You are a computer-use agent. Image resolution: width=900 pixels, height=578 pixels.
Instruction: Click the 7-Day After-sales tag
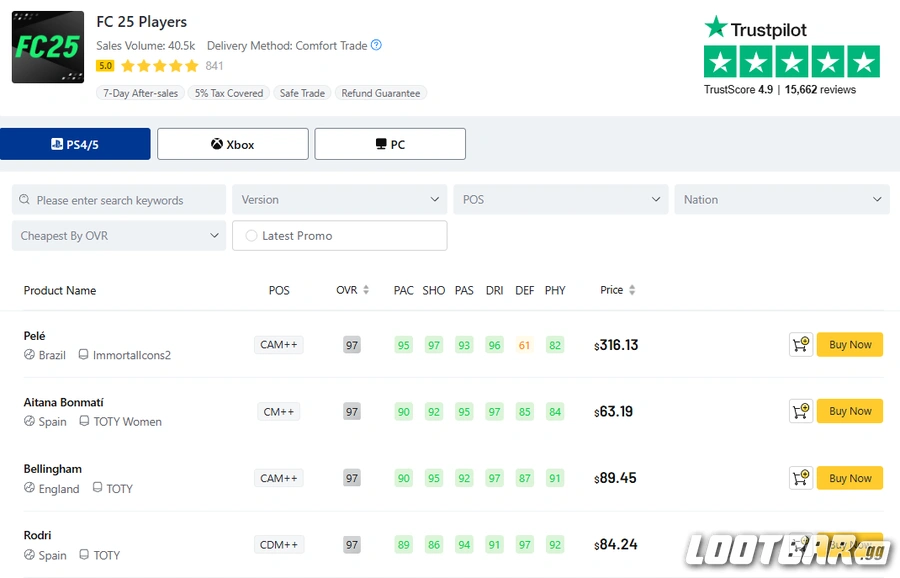click(x=141, y=93)
